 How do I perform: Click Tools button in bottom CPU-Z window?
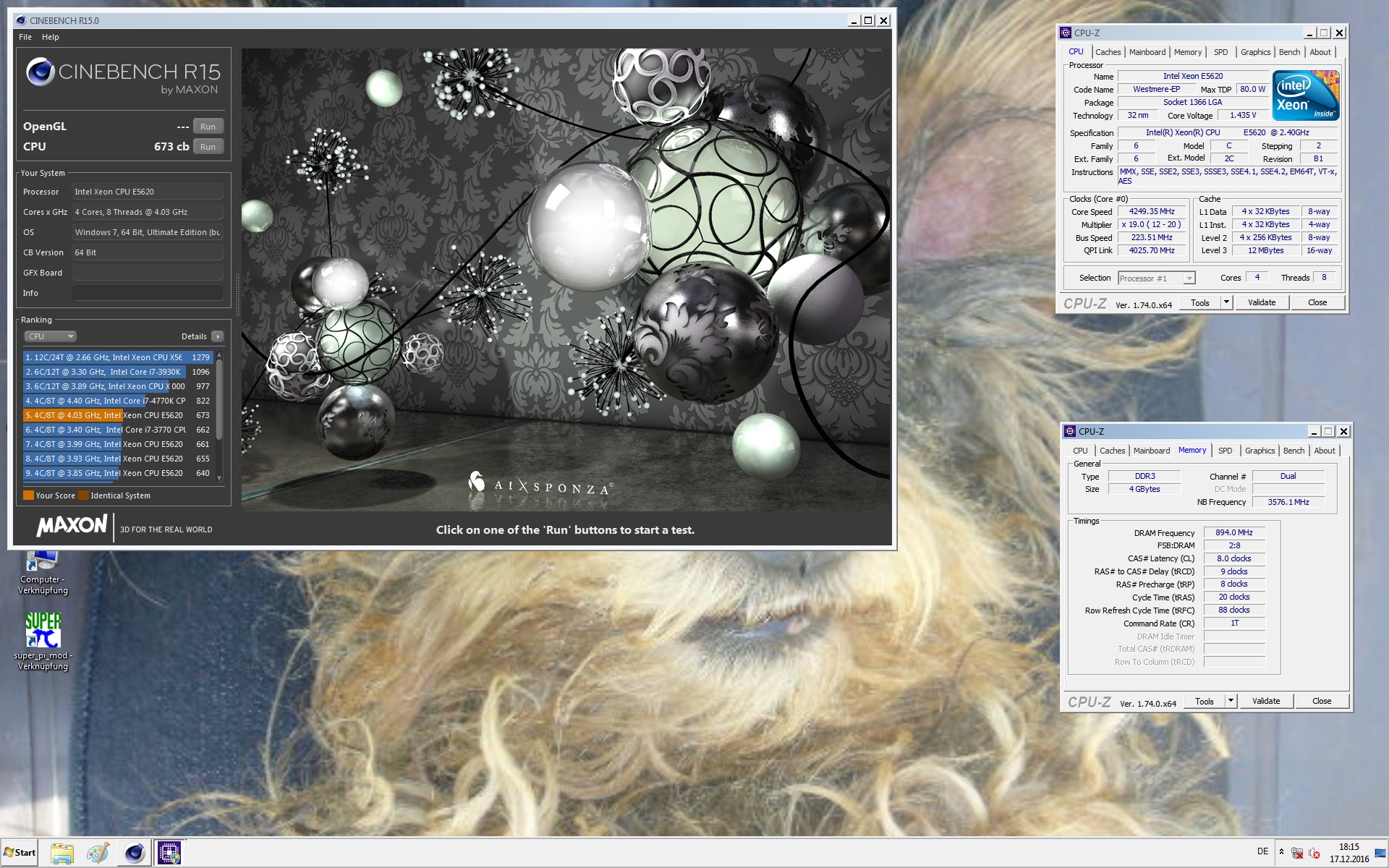(x=1205, y=702)
